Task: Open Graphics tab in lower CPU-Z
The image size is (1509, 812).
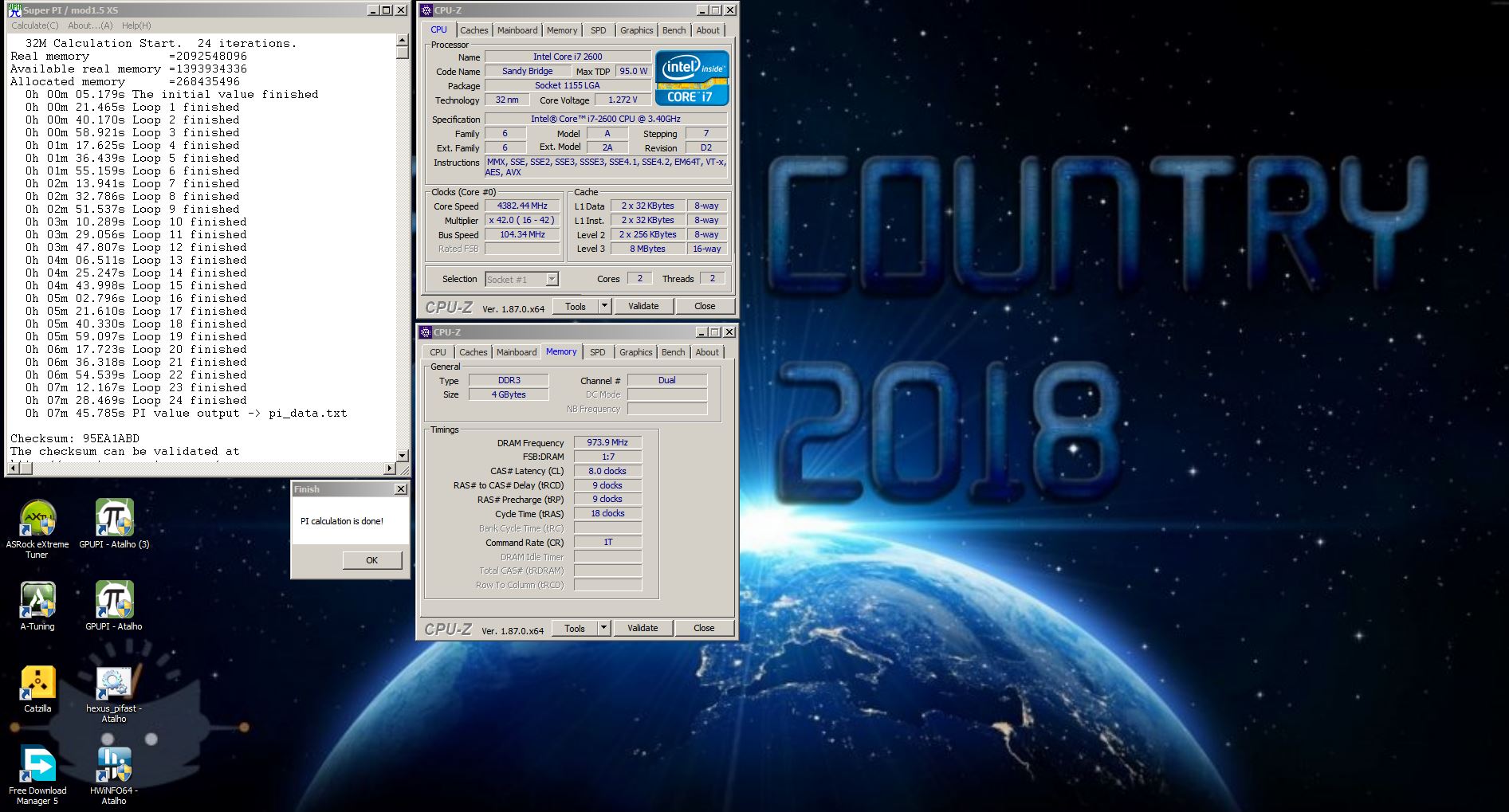Action: 636,352
